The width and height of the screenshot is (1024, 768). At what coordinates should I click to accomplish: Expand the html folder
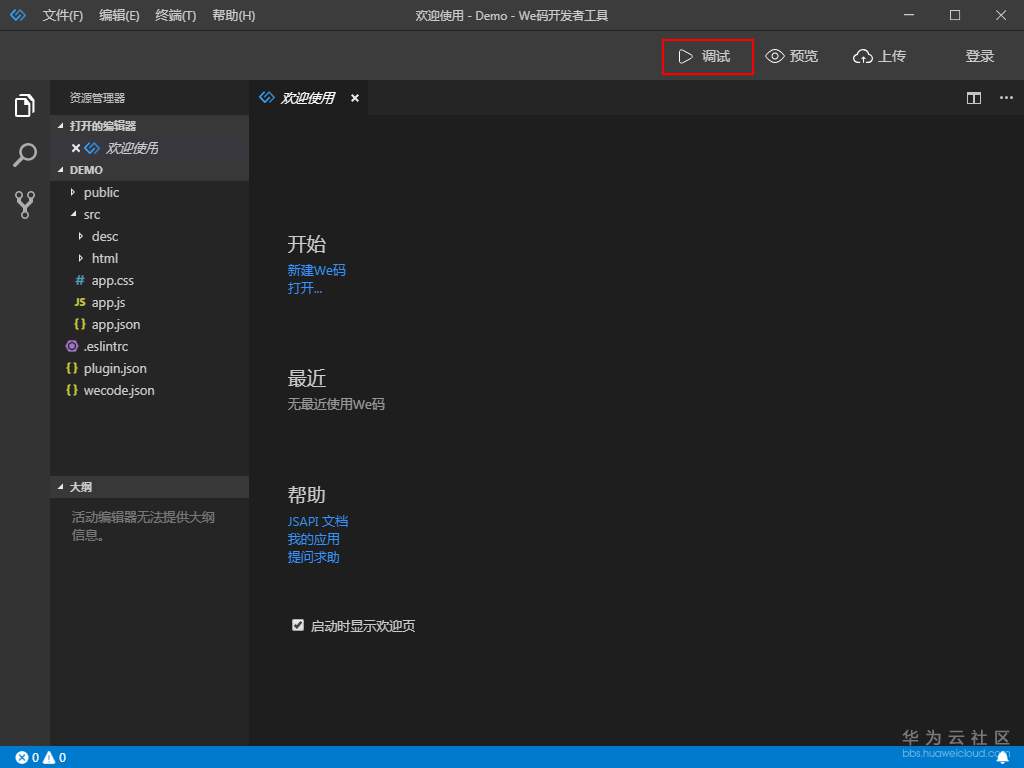150,259
